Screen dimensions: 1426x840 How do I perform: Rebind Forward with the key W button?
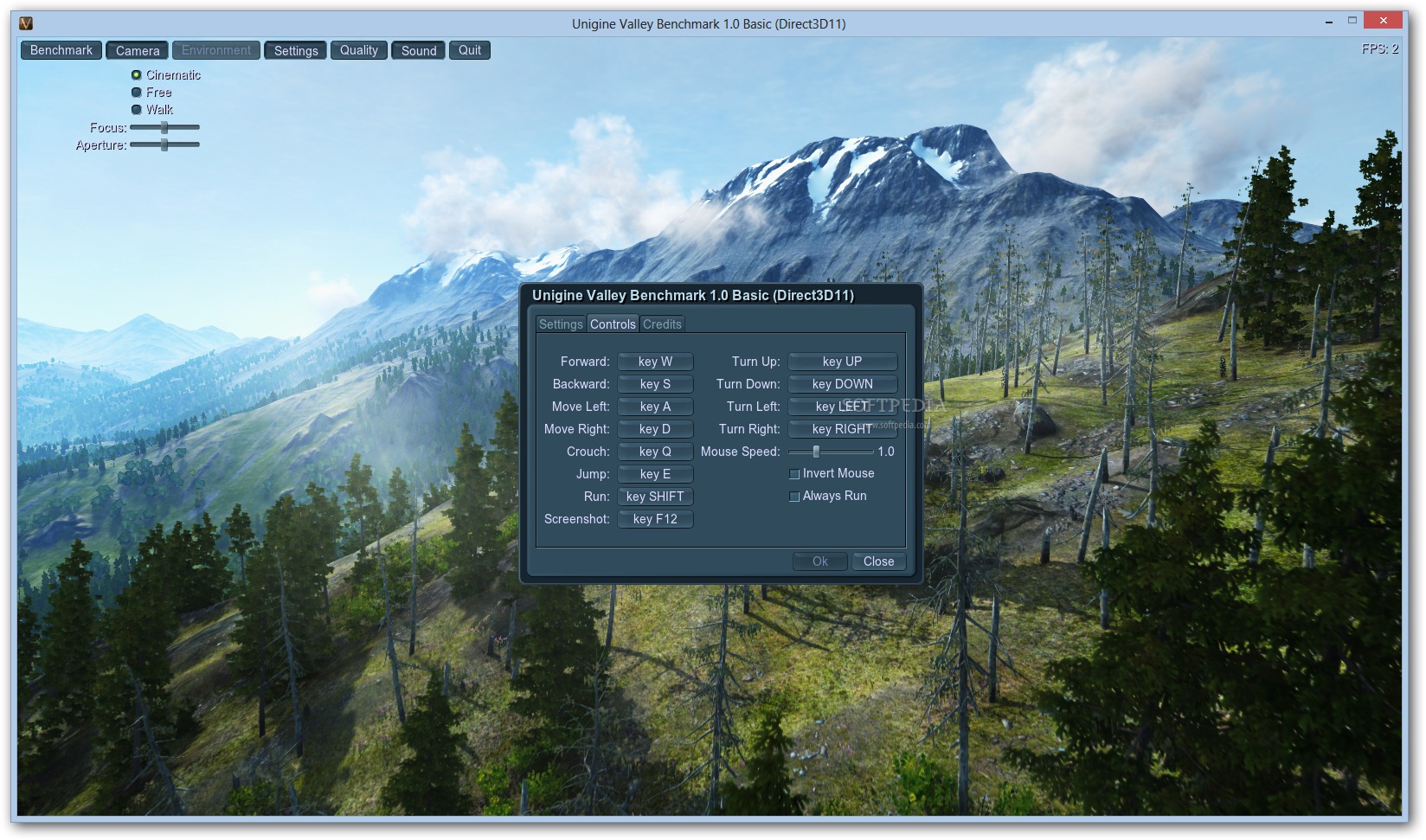point(655,362)
